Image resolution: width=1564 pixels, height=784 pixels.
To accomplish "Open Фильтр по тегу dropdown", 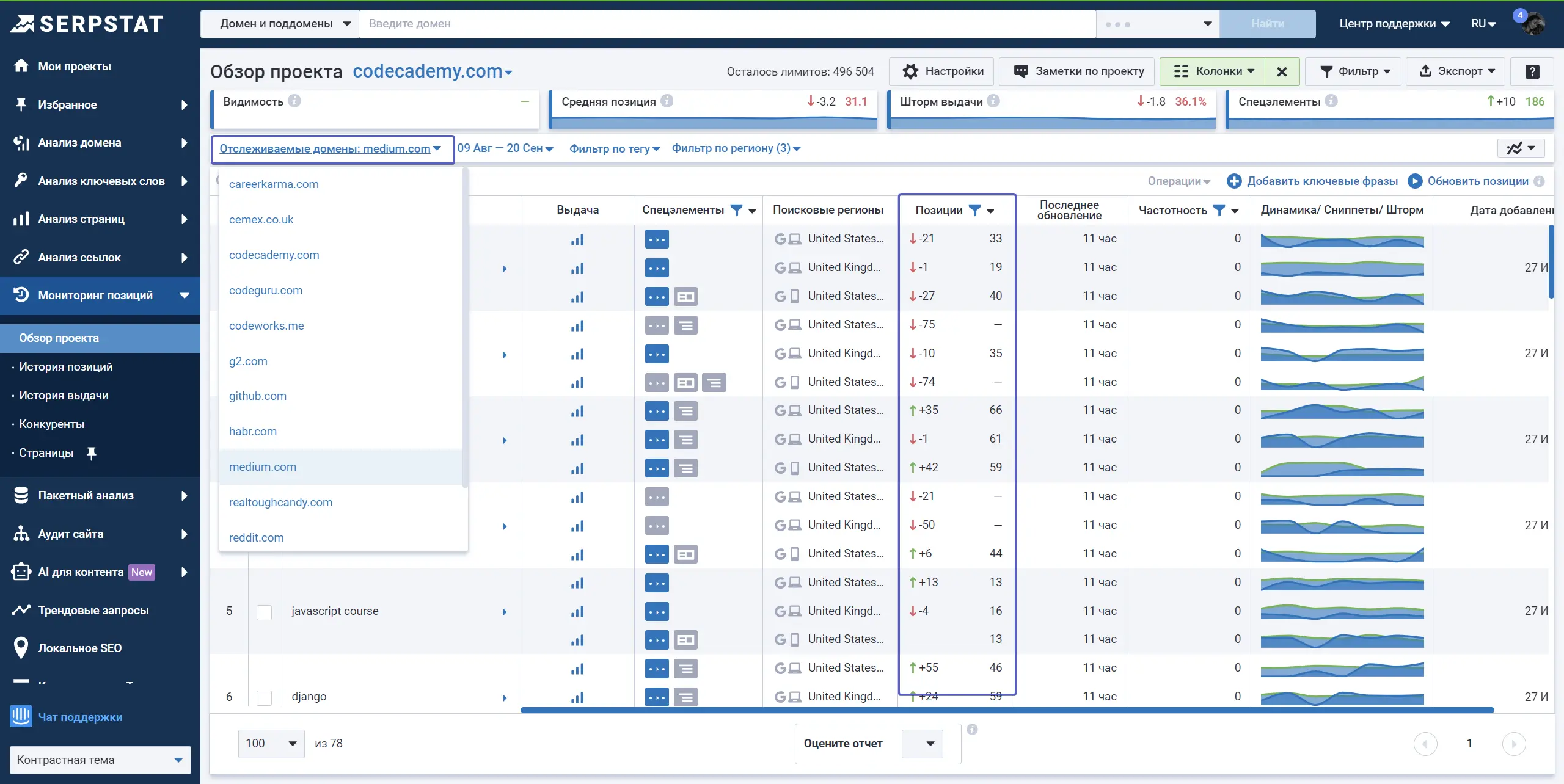I will click(x=615, y=148).
